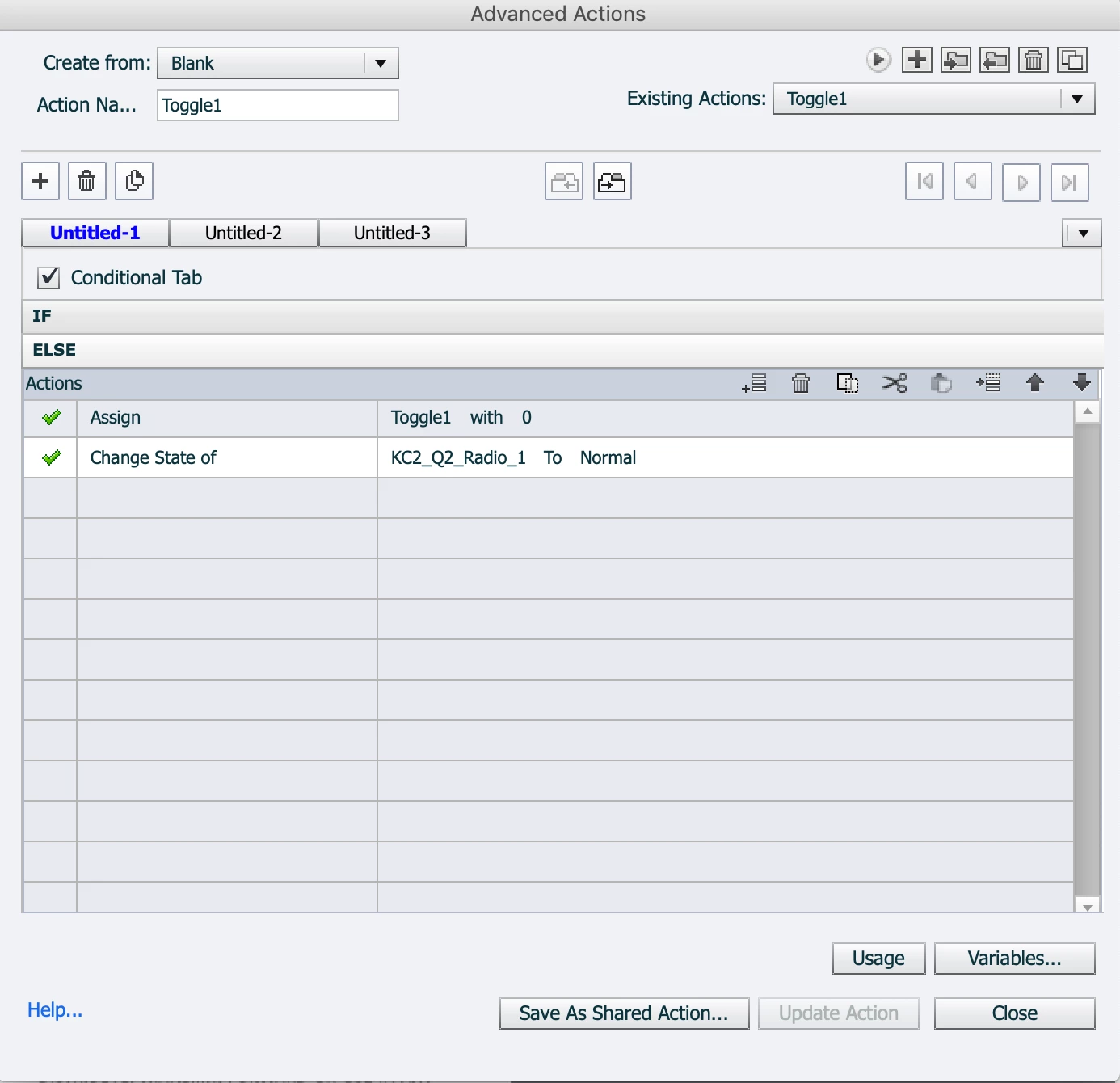The height and width of the screenshot is (1083, 1120).
Task: Click the trash icon in Actions bar
Action: coord(801,383)
